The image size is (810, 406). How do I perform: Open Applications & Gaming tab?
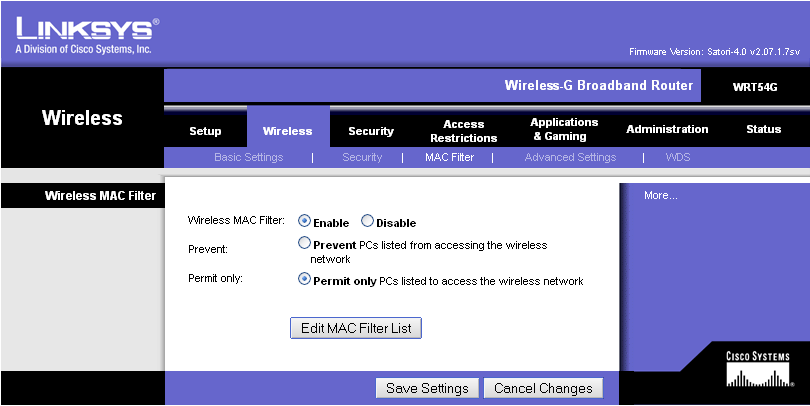pyautogui.click(x=564, y=129)
